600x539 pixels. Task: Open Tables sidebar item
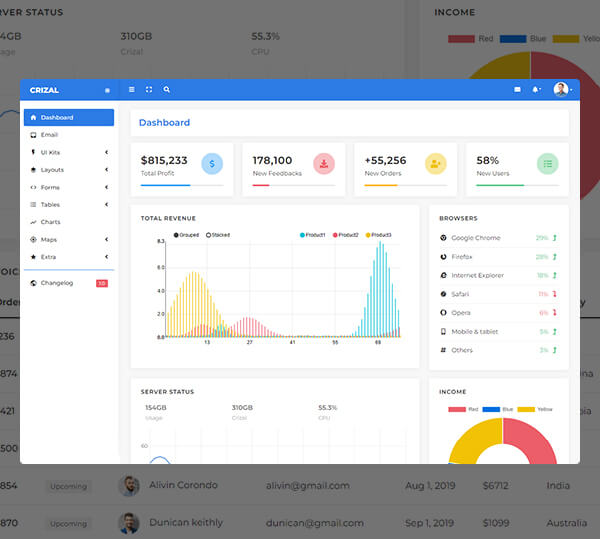click(x=69, y=205)
